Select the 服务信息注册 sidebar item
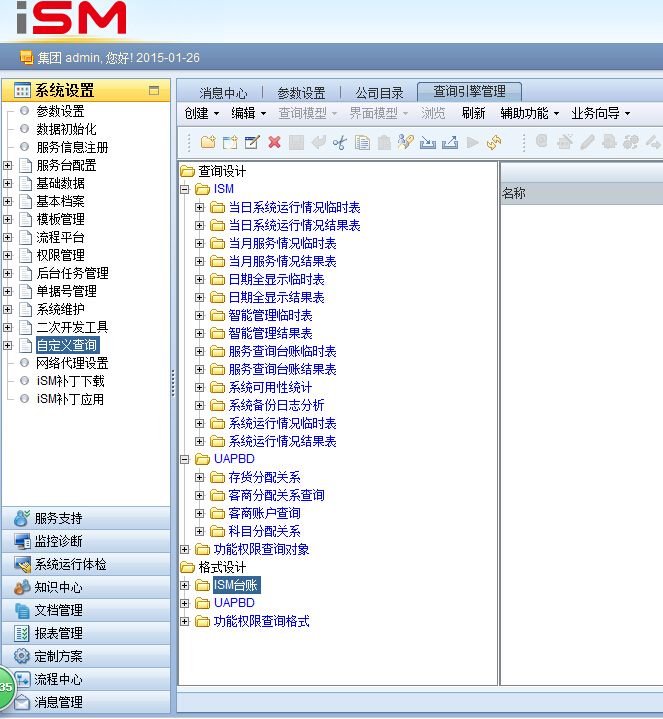The image size is (663, 719). pos(72,147)
